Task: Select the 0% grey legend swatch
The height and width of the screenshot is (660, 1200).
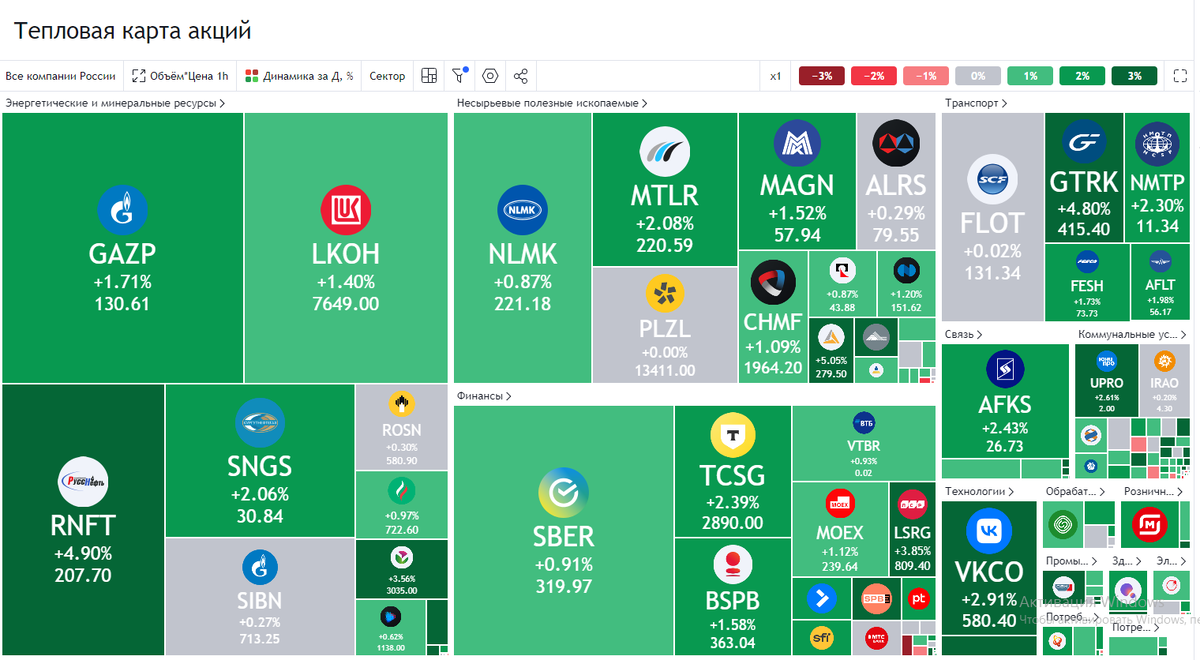Action: [x=978, y=76]
